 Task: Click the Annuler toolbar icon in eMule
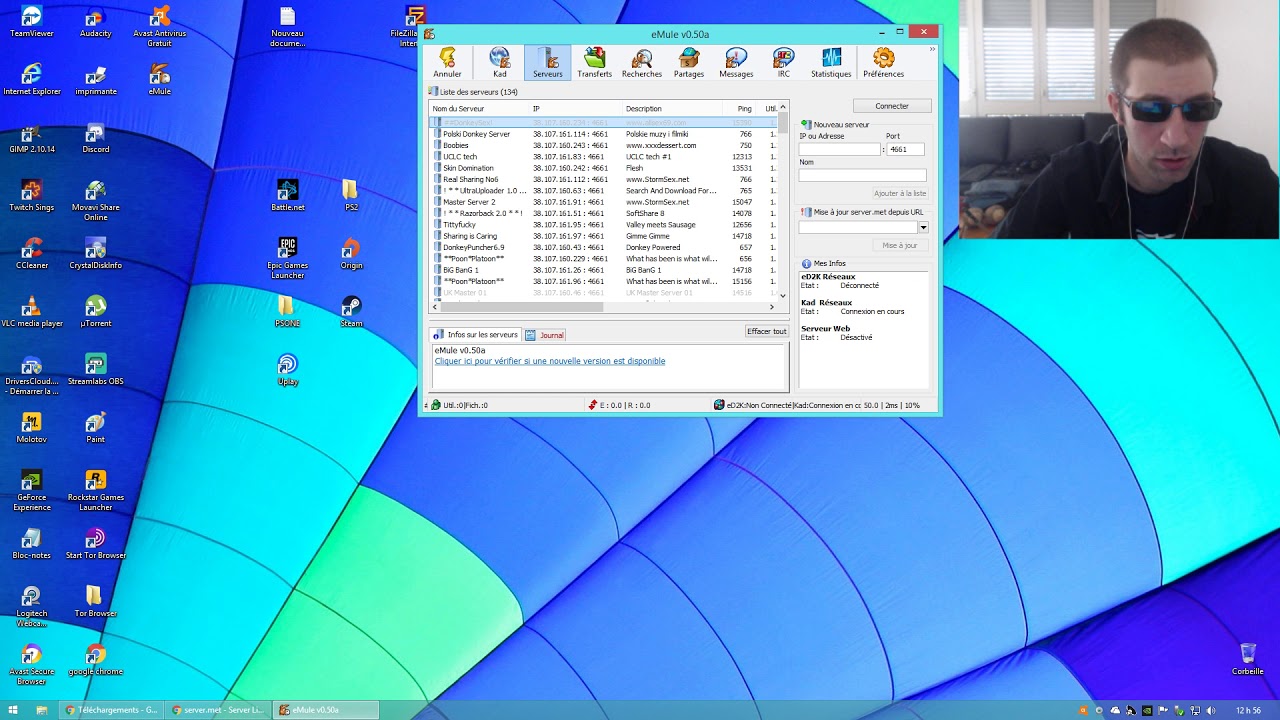pos(447,62)
